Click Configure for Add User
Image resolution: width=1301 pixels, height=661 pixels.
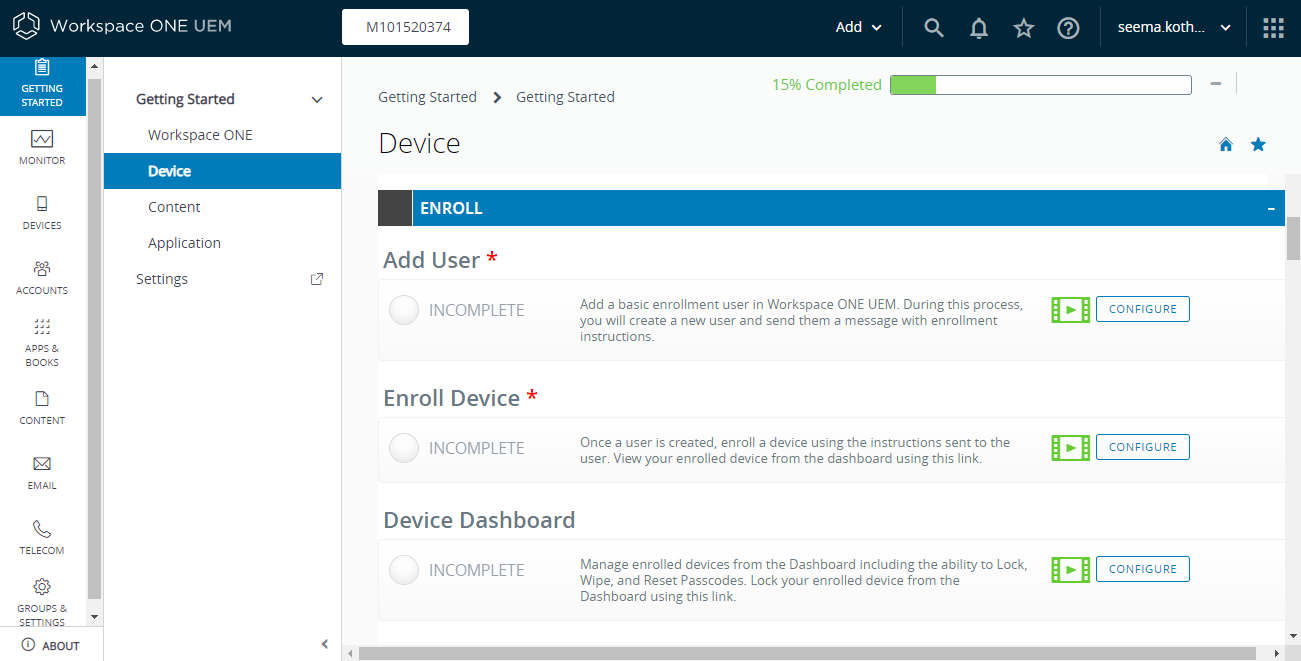click(1143, 309)
